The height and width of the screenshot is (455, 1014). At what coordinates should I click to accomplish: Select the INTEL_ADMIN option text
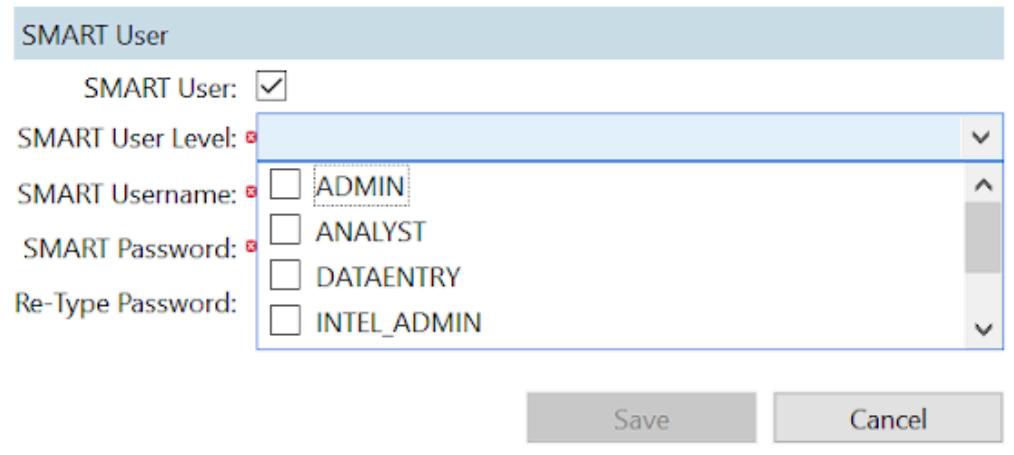397,323
